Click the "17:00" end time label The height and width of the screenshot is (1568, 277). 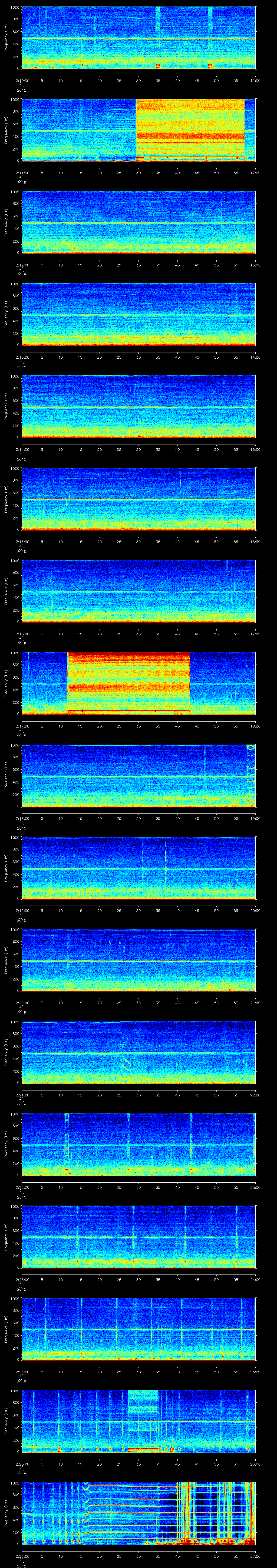[256, 634]
